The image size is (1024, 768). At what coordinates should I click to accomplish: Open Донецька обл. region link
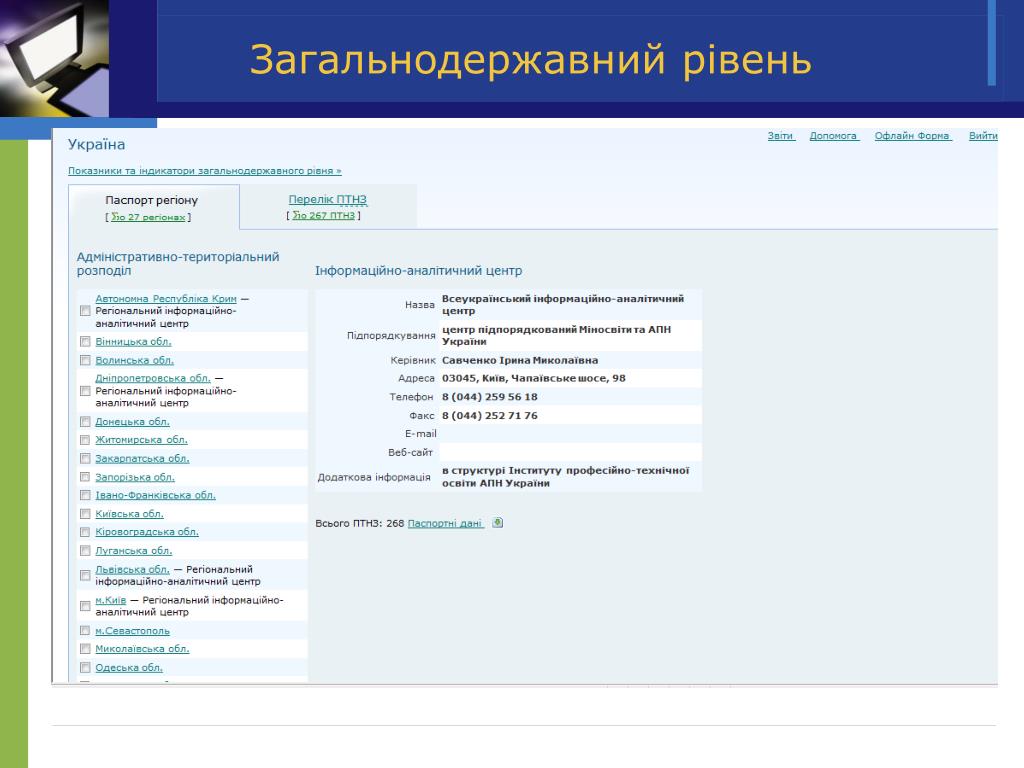click(x=133, y=421)
